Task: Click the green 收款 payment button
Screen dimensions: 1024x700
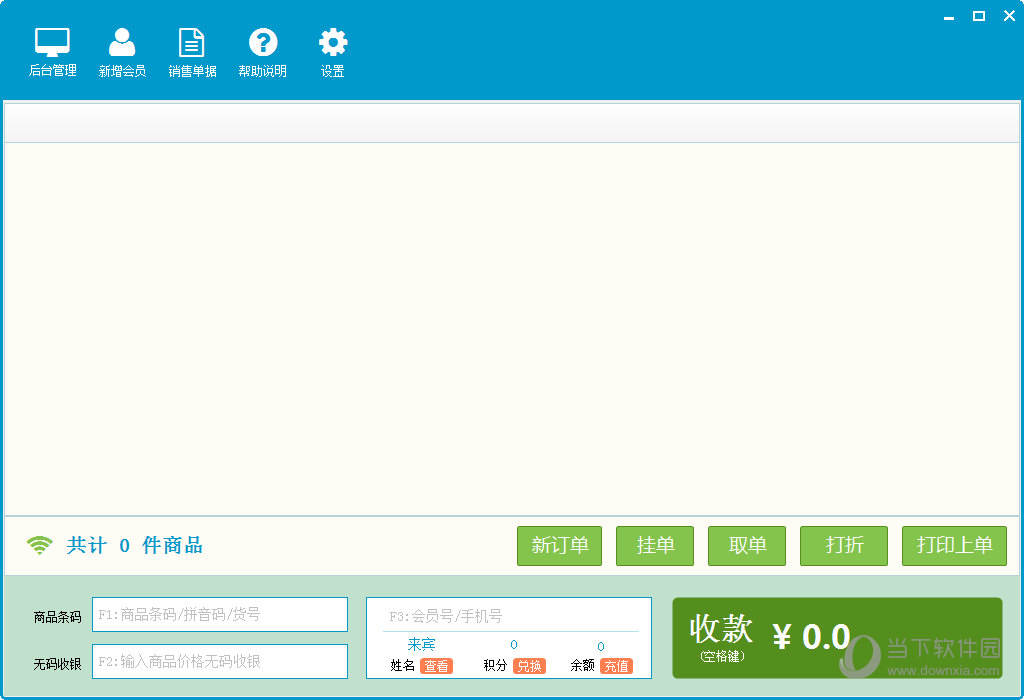Action: point(837,638)
